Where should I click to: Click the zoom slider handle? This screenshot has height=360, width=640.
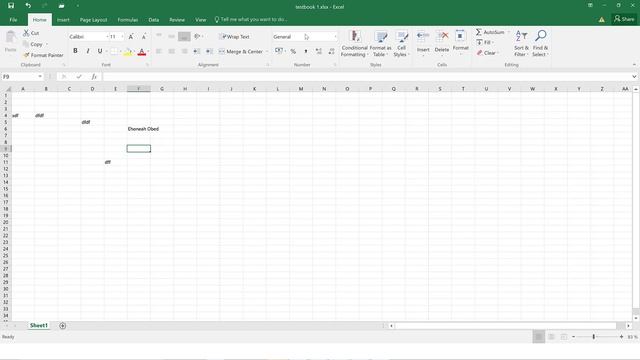593,337
